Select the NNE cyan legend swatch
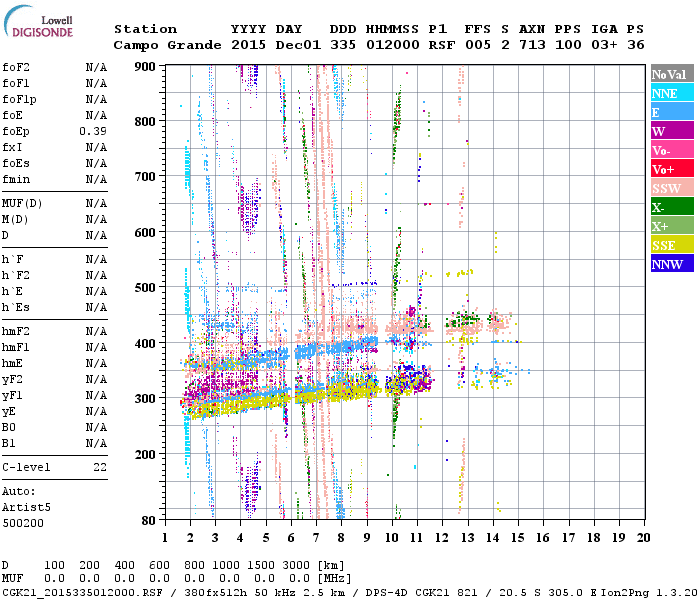This screenshot has width=700, height=600. 672,93
